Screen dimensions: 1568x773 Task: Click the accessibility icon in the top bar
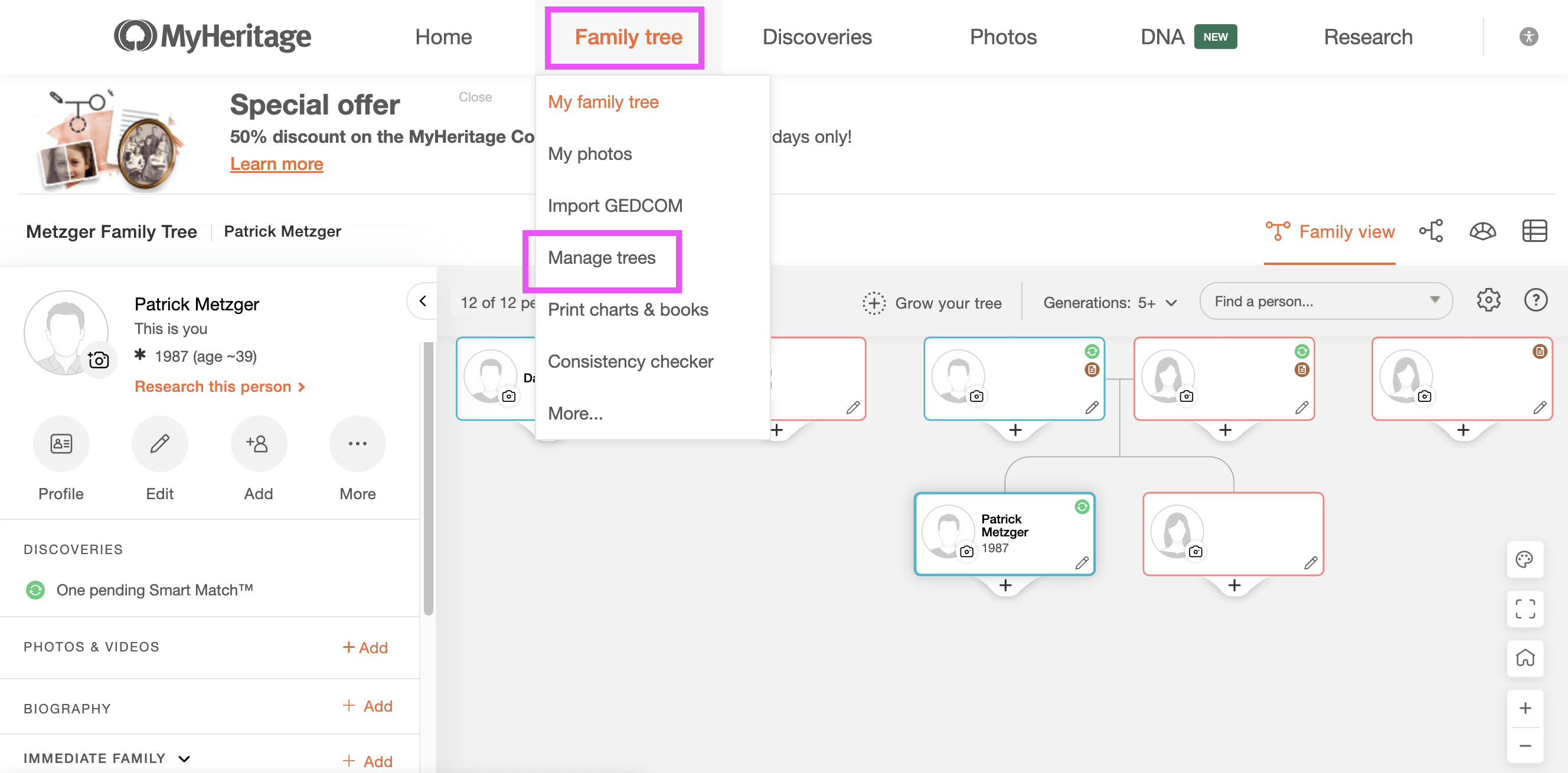click(1529, 36)
